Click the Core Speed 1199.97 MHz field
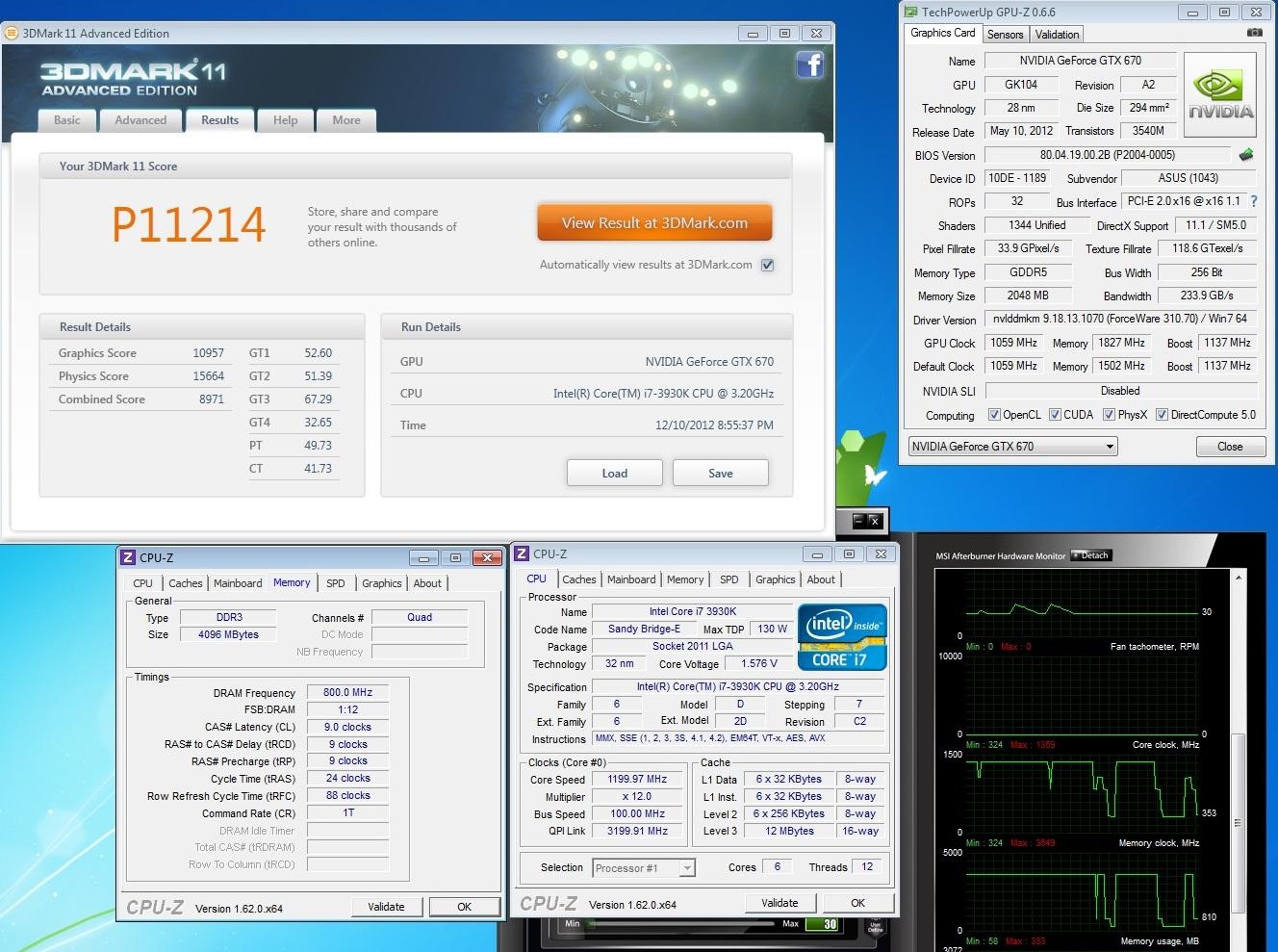 coord(637,780)
